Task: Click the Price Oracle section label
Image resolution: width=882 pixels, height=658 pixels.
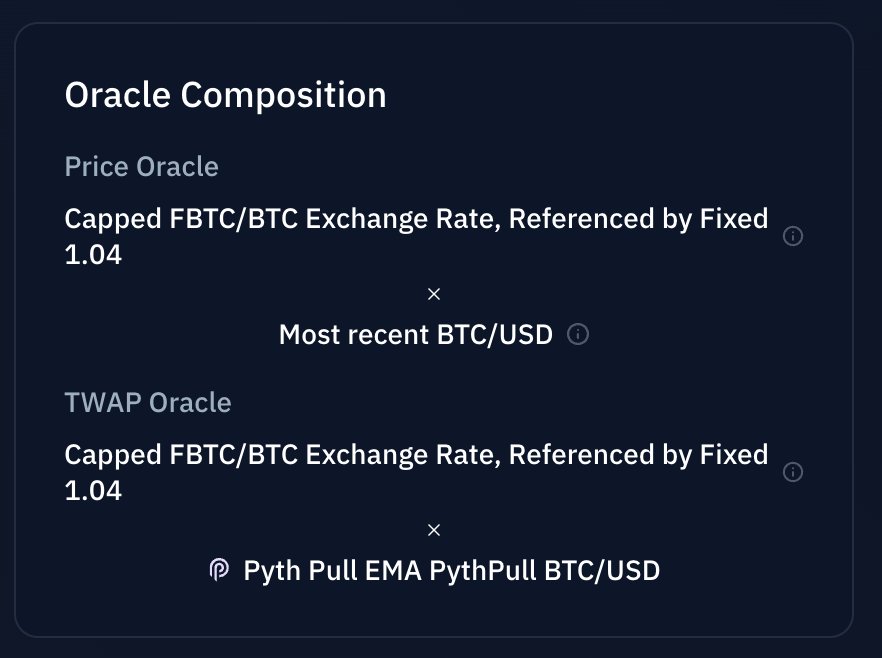Action: click(x=141, y=166)
